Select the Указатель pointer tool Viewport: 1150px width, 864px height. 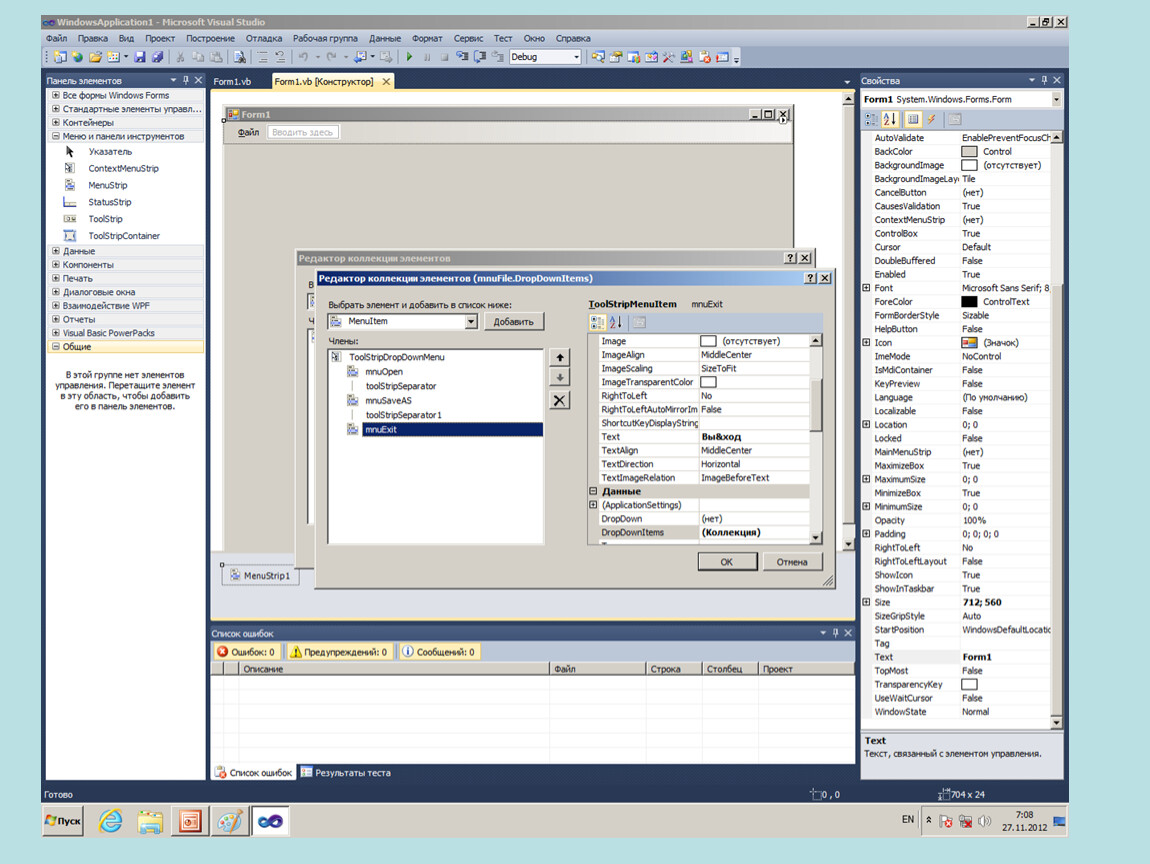coord(110,151)
